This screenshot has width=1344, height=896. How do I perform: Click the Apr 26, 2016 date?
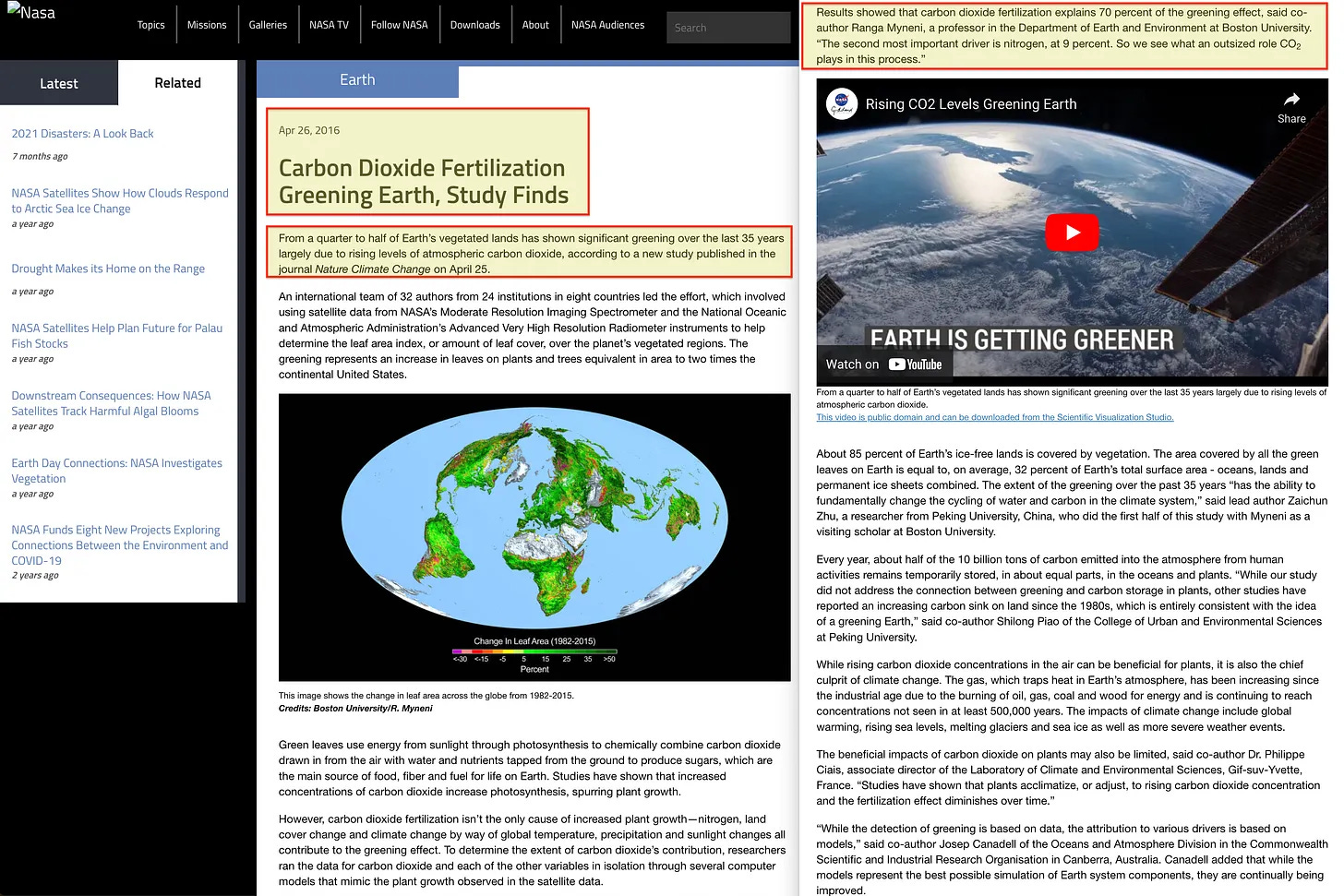pyautogui.click(x=309, y=130)
